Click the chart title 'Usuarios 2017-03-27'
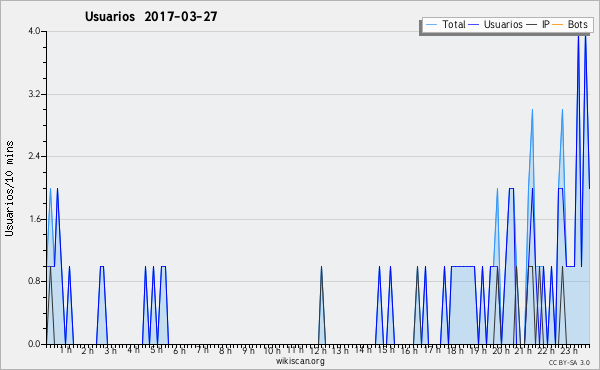600x370 pixels. 151,16
